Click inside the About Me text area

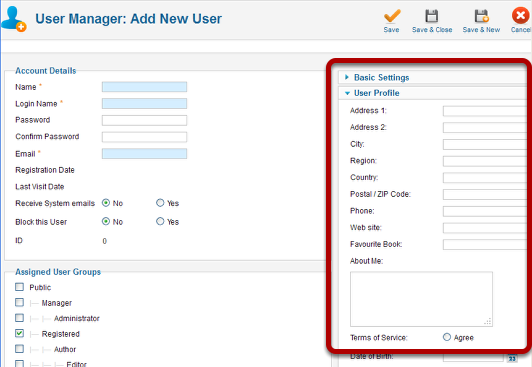[x=421, y=299]
